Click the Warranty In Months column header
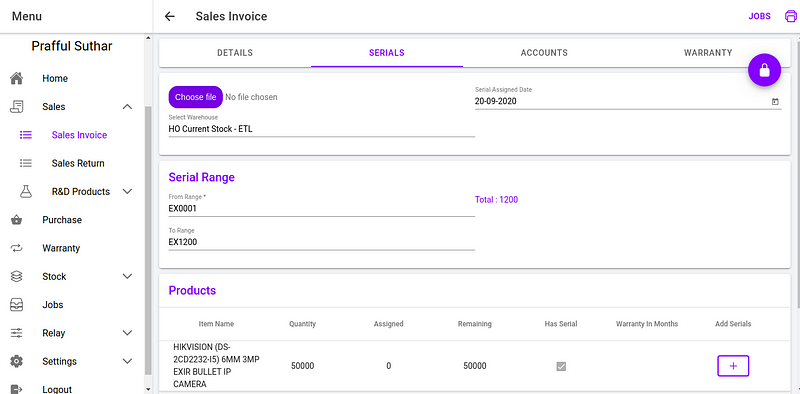800x394 pixels. click(647, 324)
